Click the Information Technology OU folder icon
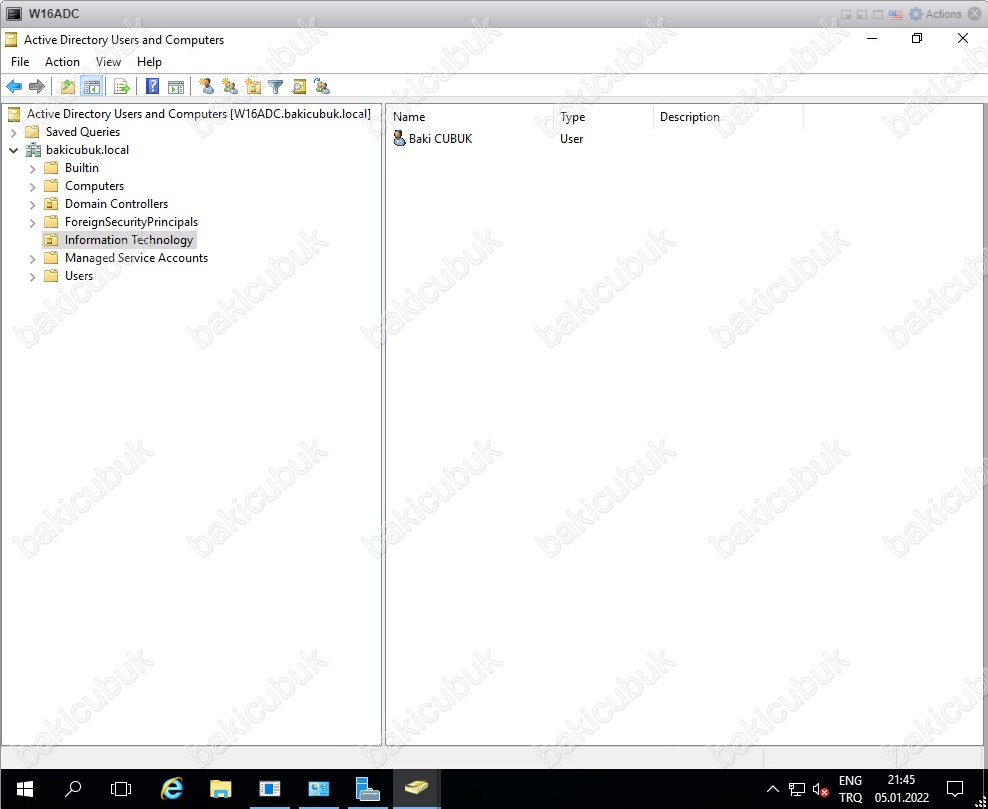 (51, 240)
